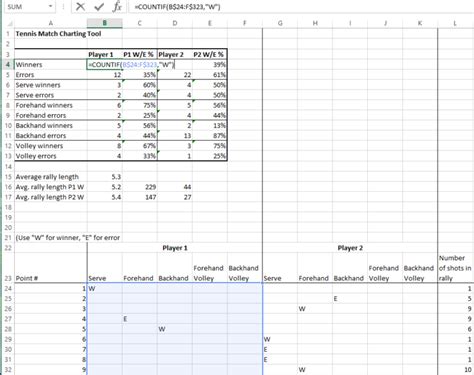Select column L header
The width and height of the screenshot is (474, 375).
pos(455,23)
